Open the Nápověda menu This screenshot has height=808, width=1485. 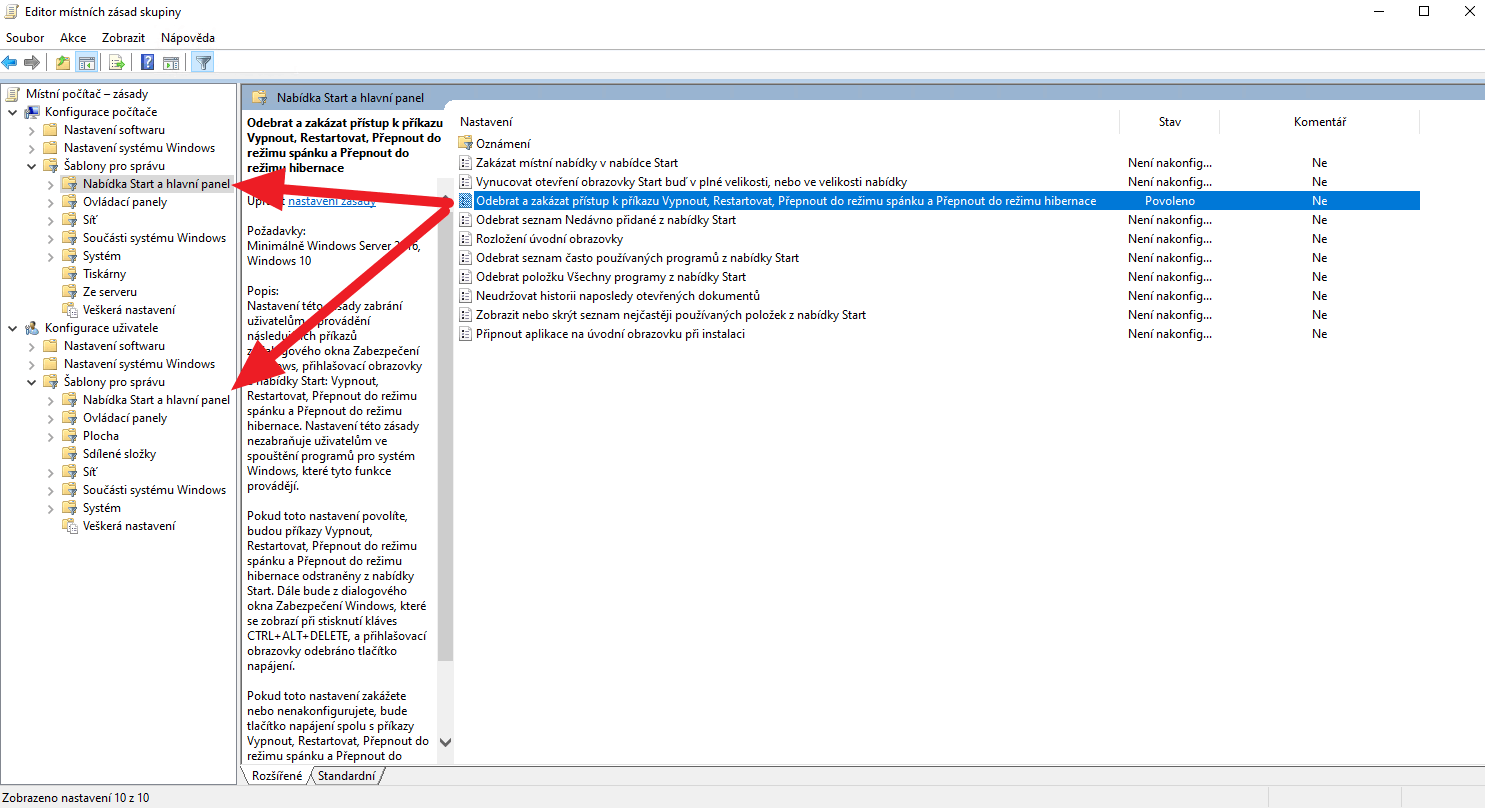pyautogui.click(x=188, y=38)
